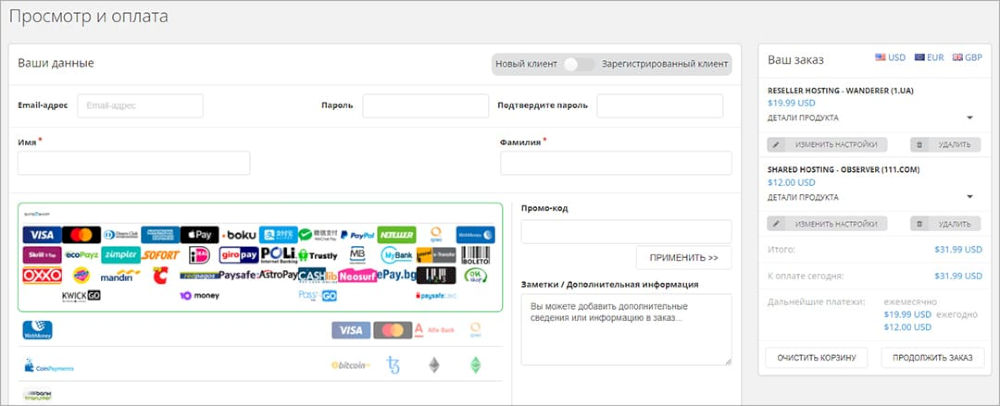
Task: Click the YooMoney logo
Action: click(200, 296)
